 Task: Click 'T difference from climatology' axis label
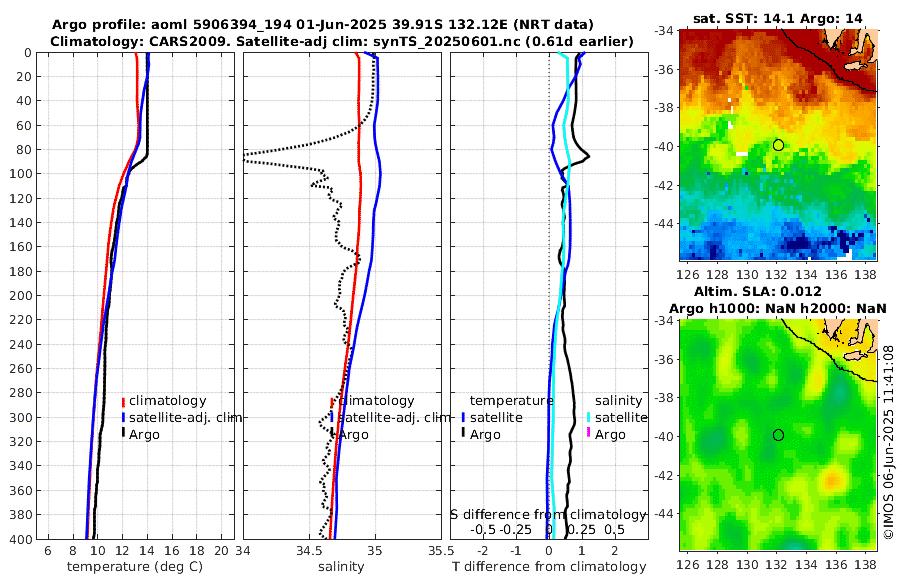click(549, 567)
